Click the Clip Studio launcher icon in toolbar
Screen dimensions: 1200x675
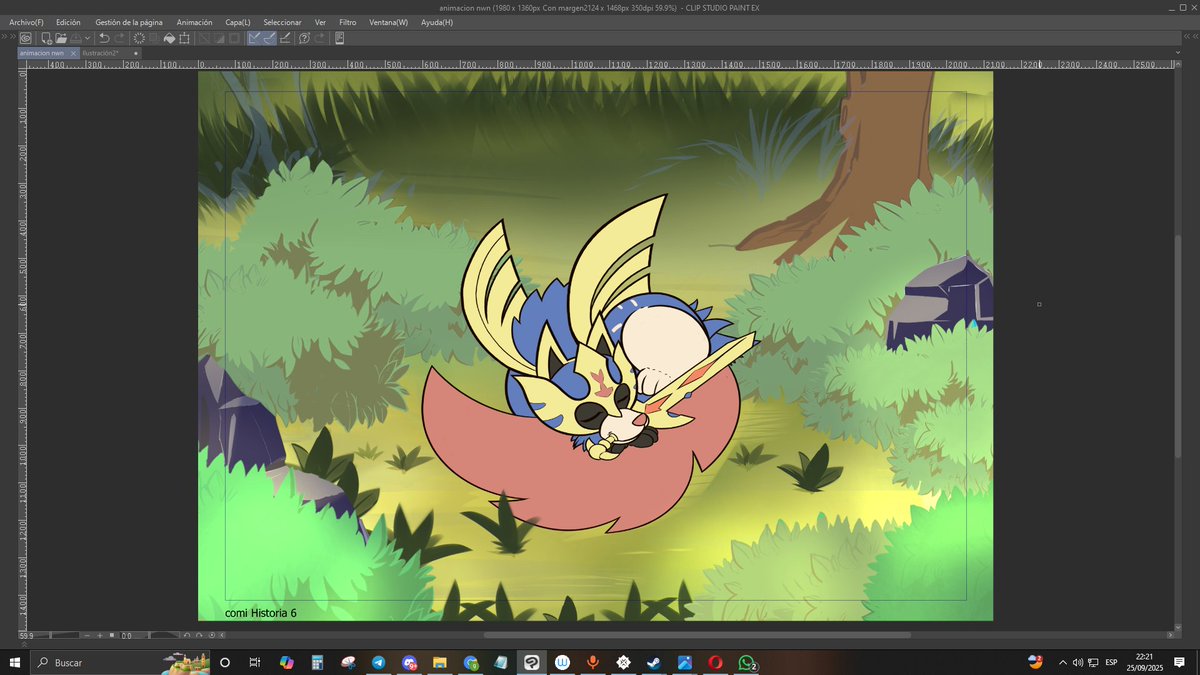click(25, 38)
